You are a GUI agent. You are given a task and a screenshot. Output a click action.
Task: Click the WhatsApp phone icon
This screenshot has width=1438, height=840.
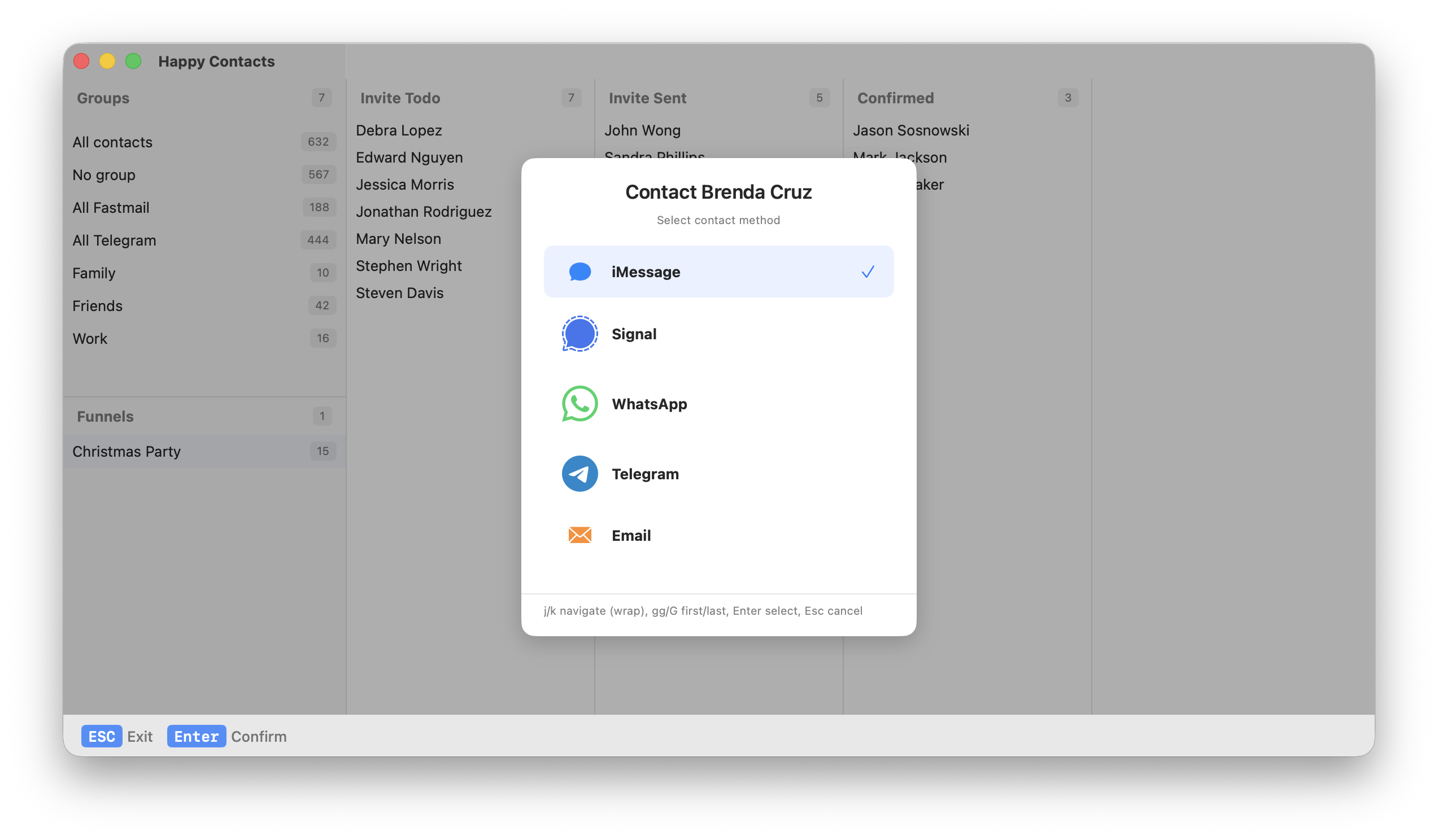[x=579, y=404]
